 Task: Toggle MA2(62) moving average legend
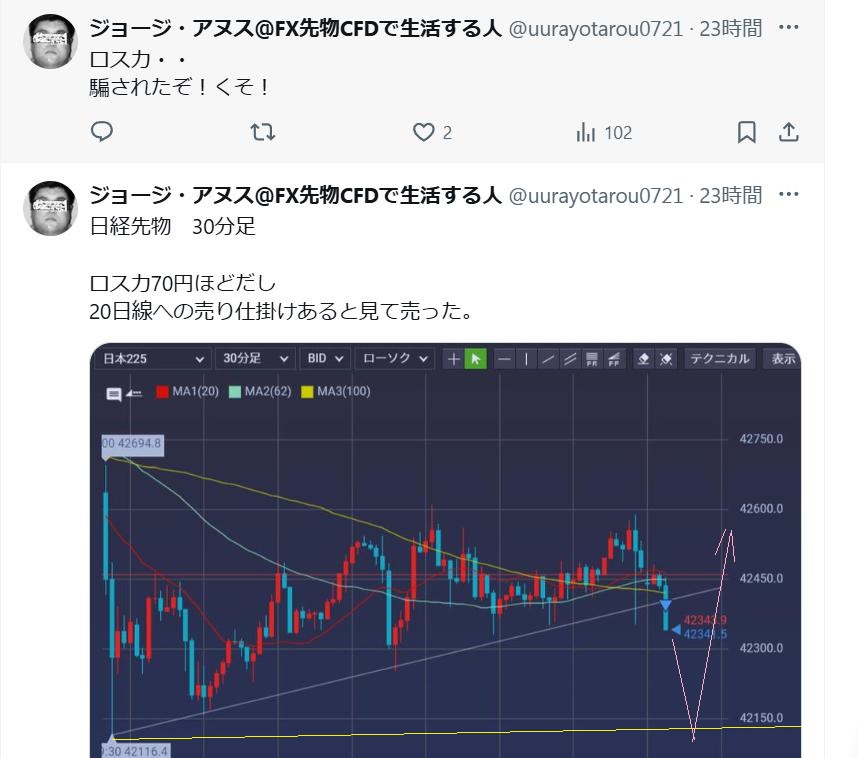coord(260,391)
